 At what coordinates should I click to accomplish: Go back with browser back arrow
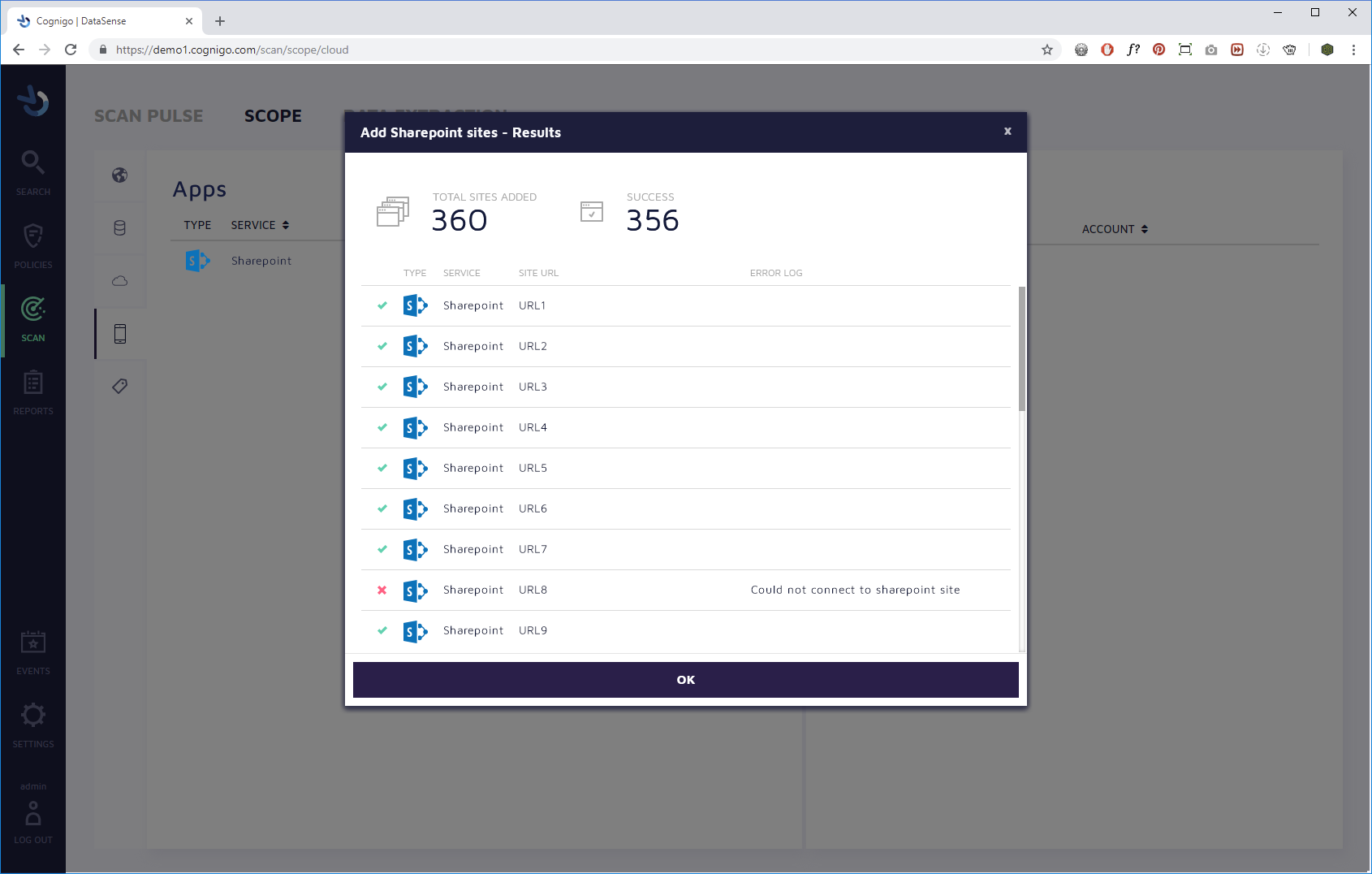[x=19, y=50]
